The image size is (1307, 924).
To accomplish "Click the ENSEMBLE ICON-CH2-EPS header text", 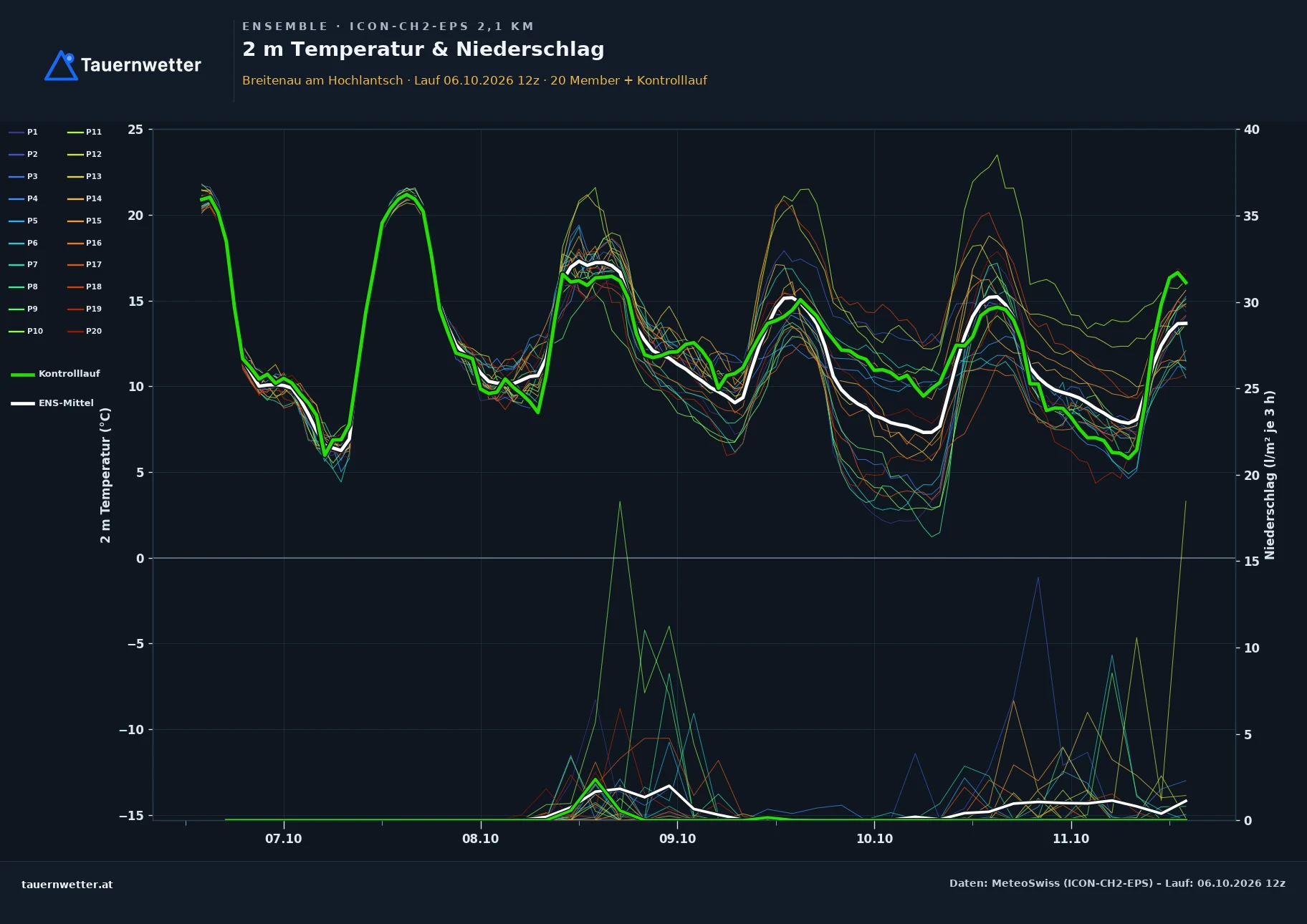I will tap(388, 27).
